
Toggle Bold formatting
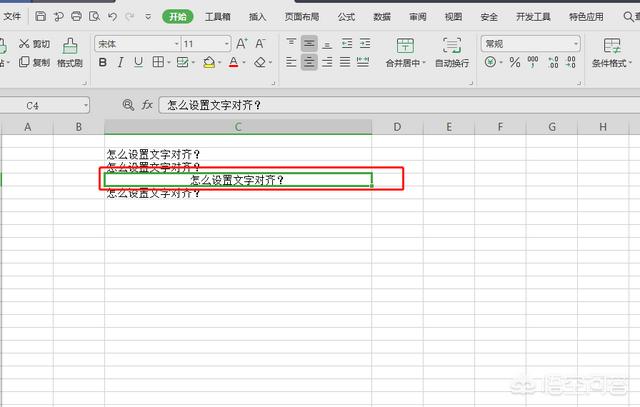coord(102,62)
